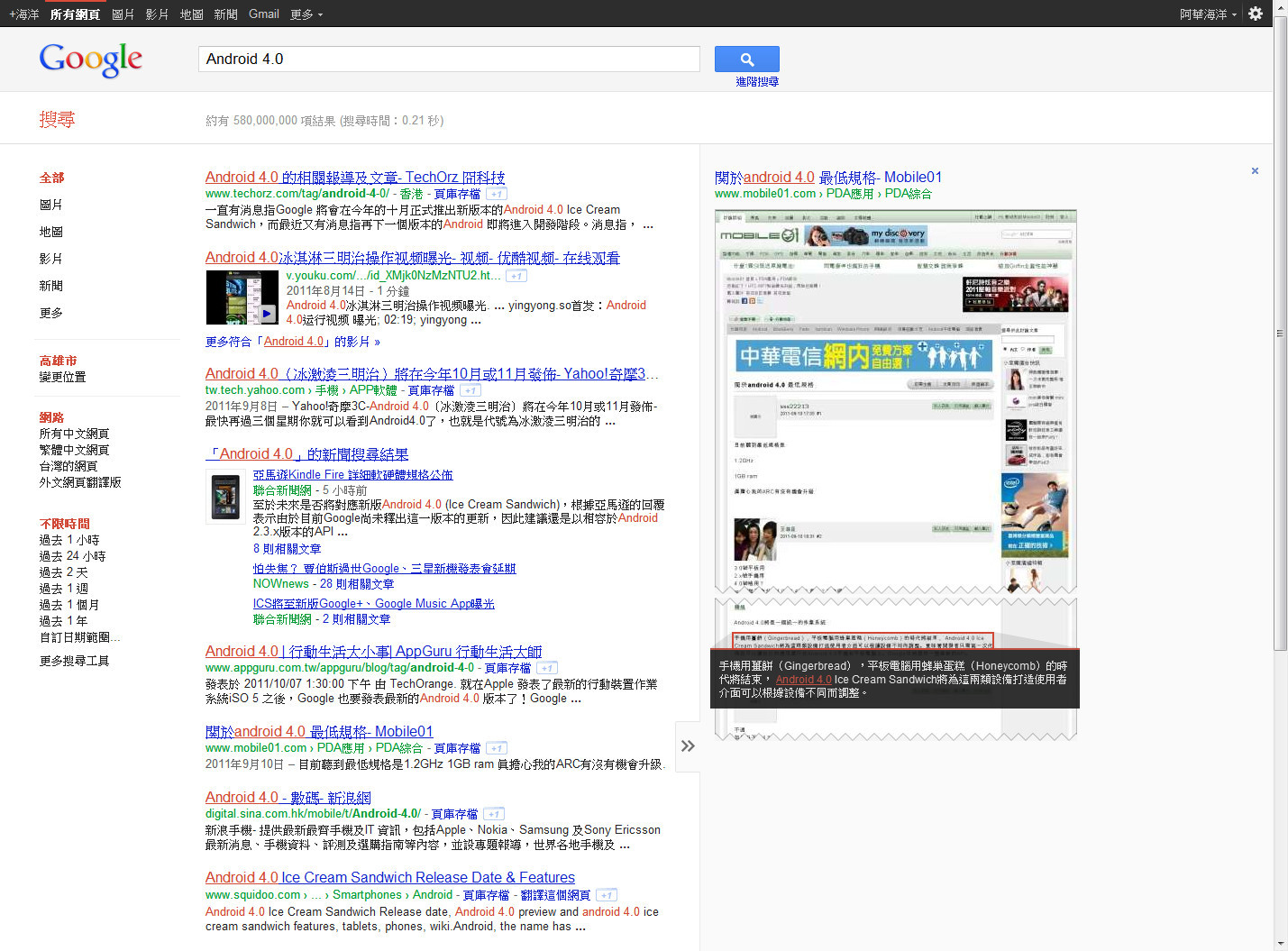Close the page preview panel with the X

point(1255,170)
